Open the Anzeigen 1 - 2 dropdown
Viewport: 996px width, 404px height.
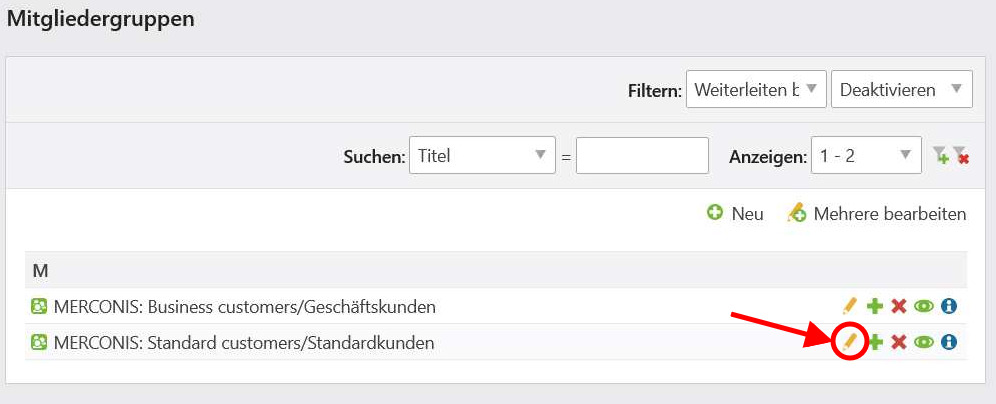click(866, 155)
